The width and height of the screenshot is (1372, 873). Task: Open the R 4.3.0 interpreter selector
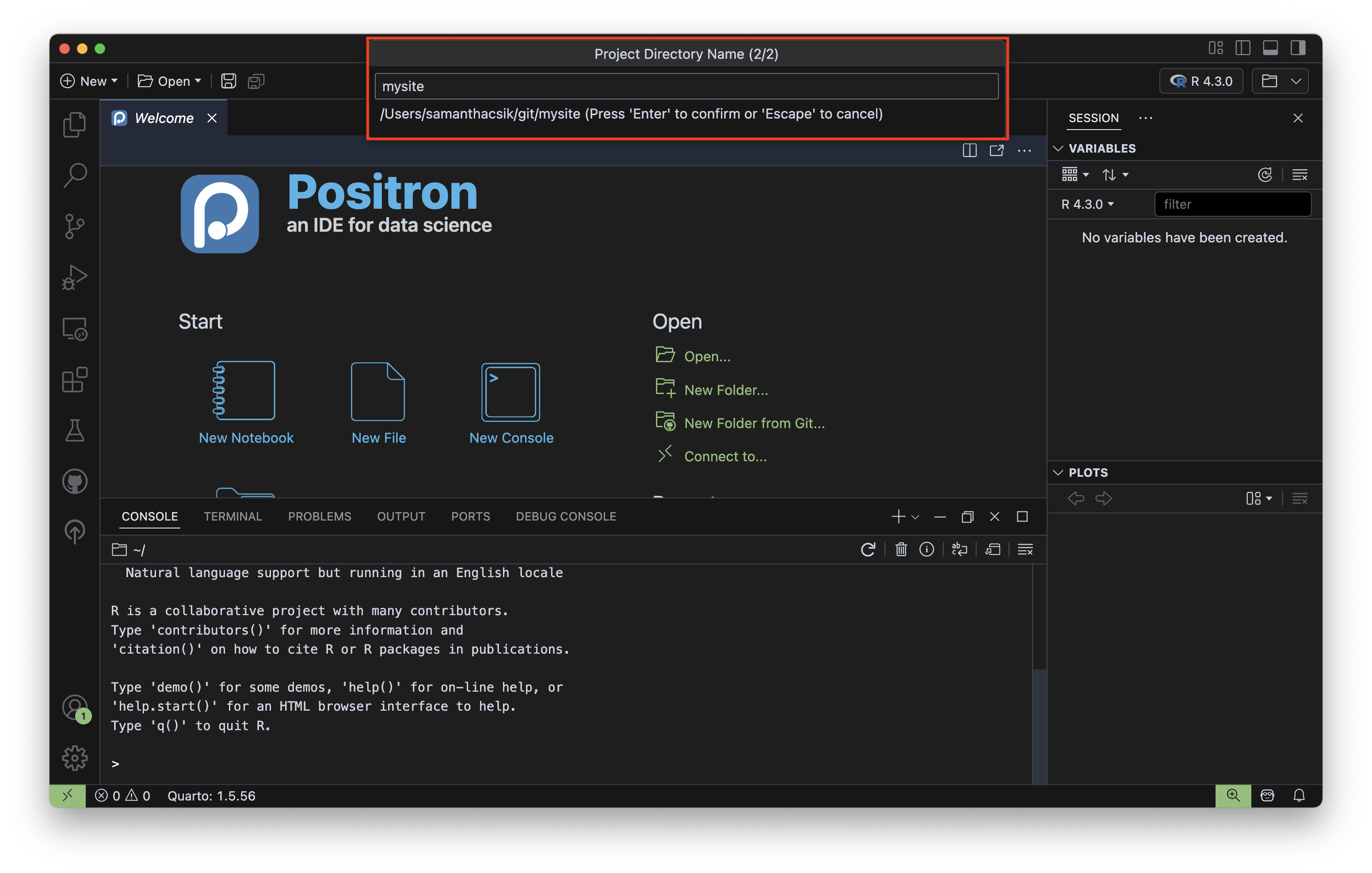coord(1201,81)
